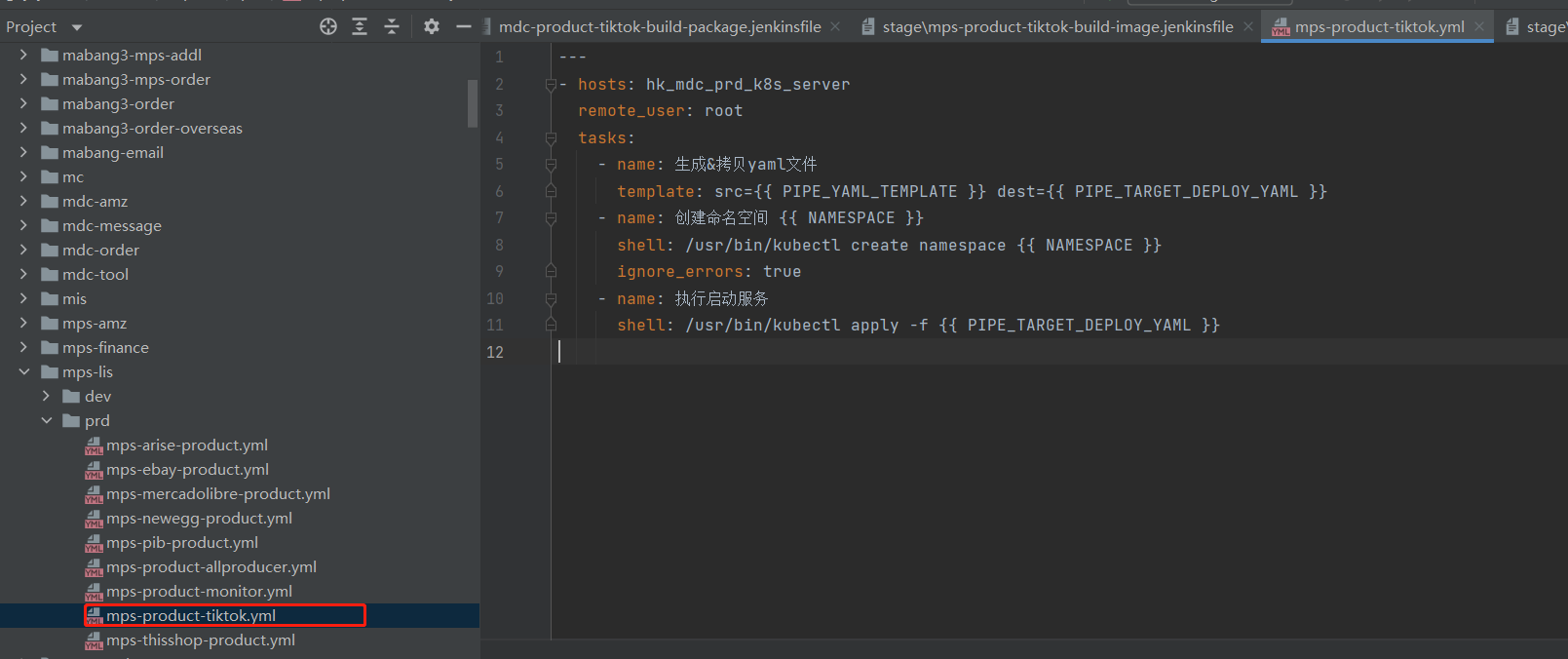Click the Project tree vertical scrollbar
This screenshot has height=659, width=1568.
pos(473,103)
